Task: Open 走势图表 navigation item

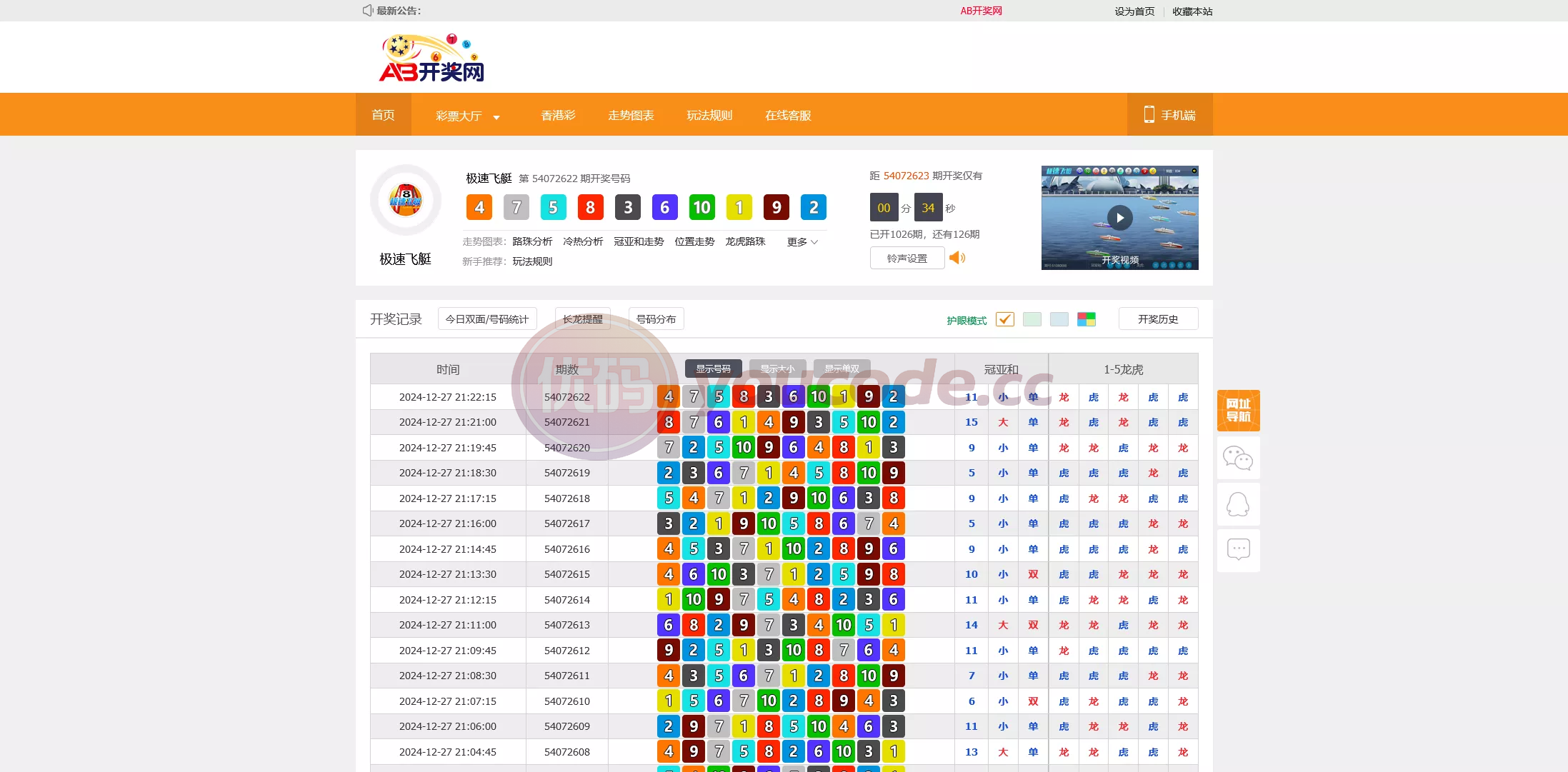Action: tap(631, 115)
